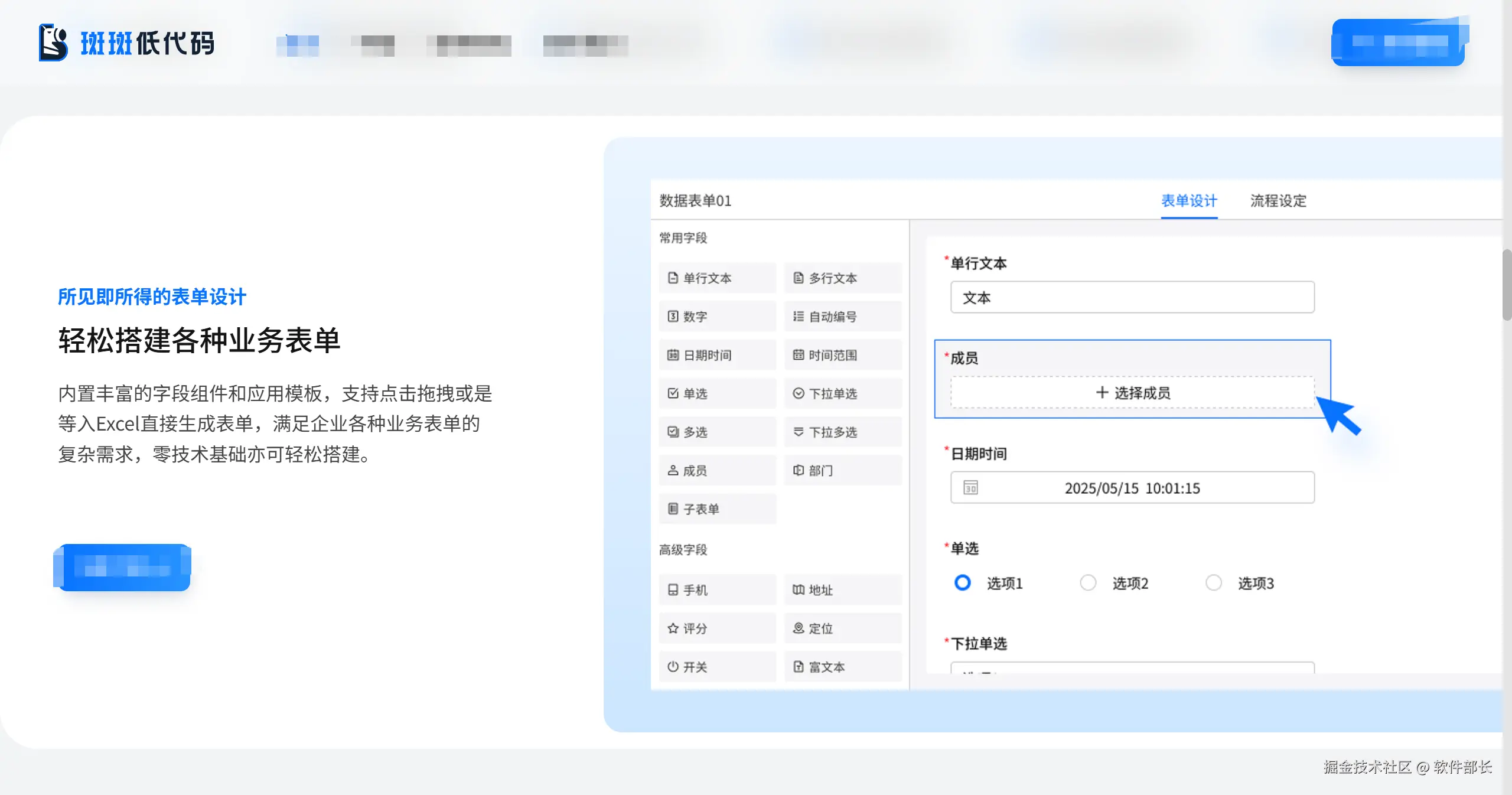The height and width of the screenshot is (795, 1512).
Task: Select the 单行文本 field icon
Action: click(x=673, y=278)
